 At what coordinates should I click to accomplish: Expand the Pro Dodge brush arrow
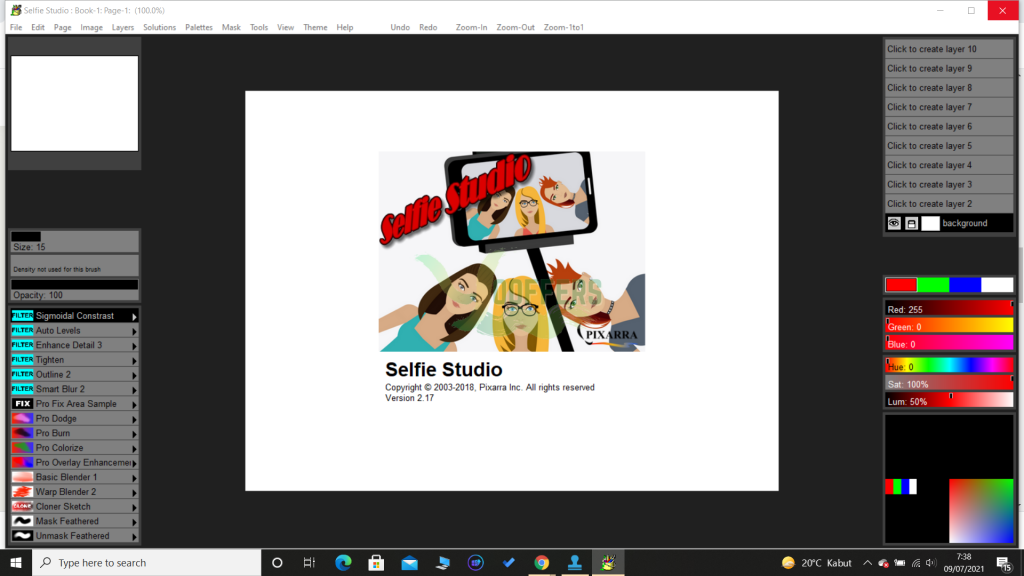tap(135, 419)
